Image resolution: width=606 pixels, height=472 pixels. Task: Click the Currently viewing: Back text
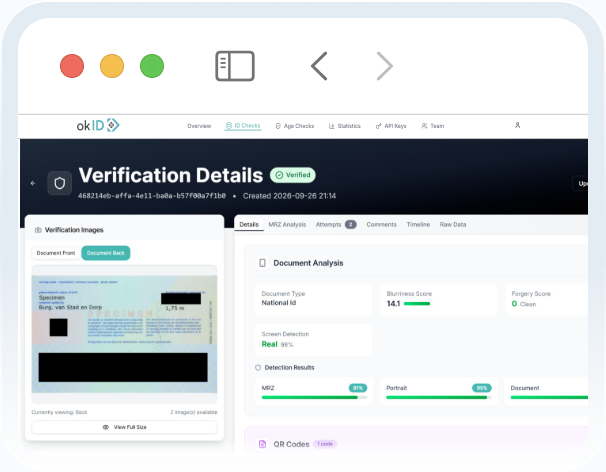click(x=59, y=412)
